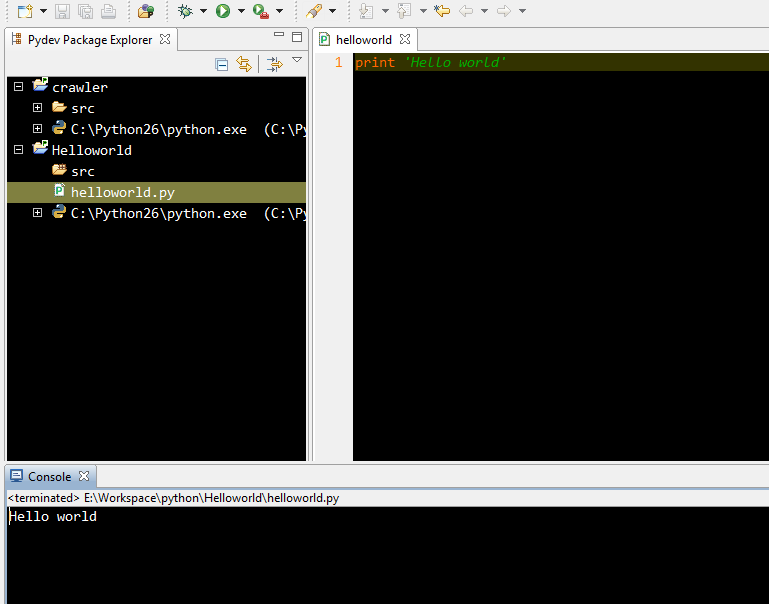Select the helloworld editor tab
The image size is (769, 604).
tap(363, 40)
